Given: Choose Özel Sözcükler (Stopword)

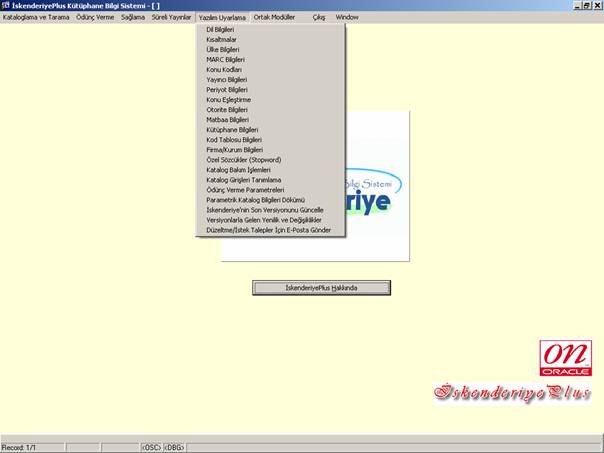Looking at the screenshot, I should [x=270, y=160].
